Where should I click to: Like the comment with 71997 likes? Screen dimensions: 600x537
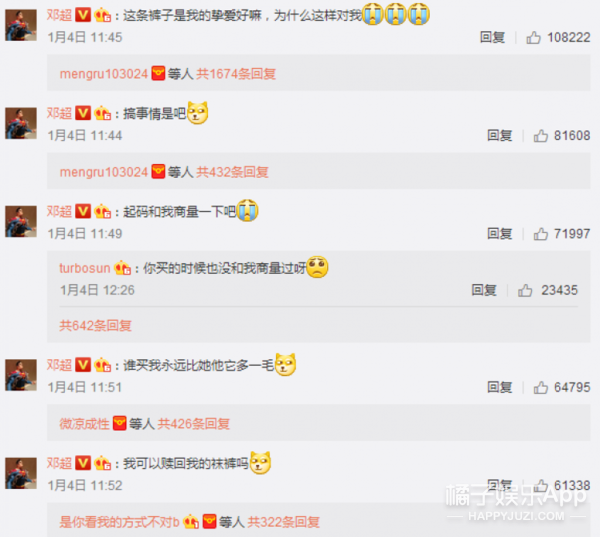click(540, 233)
